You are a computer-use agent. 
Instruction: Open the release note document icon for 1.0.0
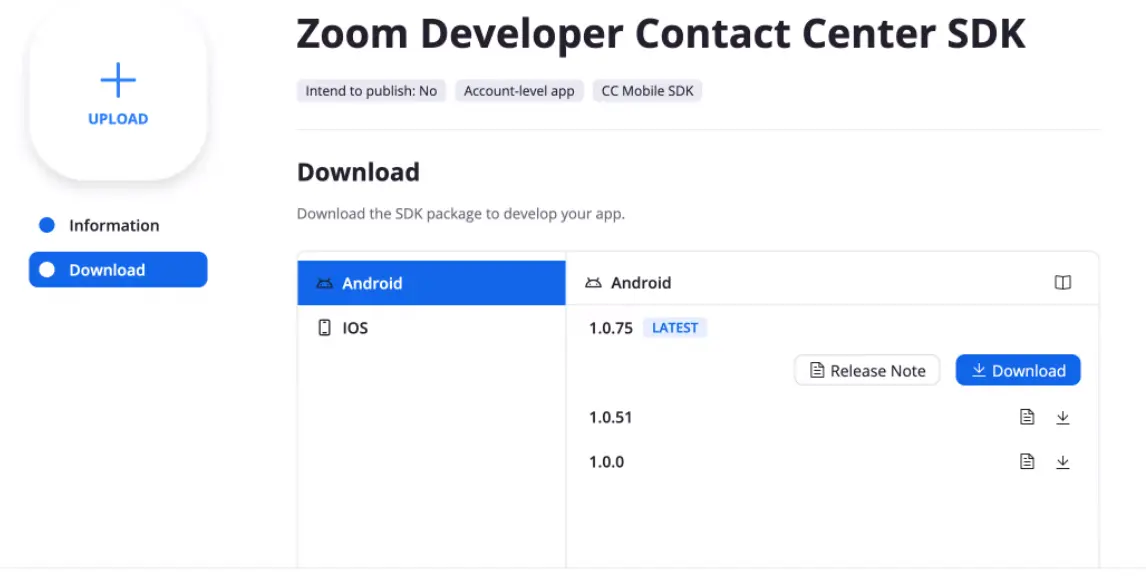point(1027,461)
